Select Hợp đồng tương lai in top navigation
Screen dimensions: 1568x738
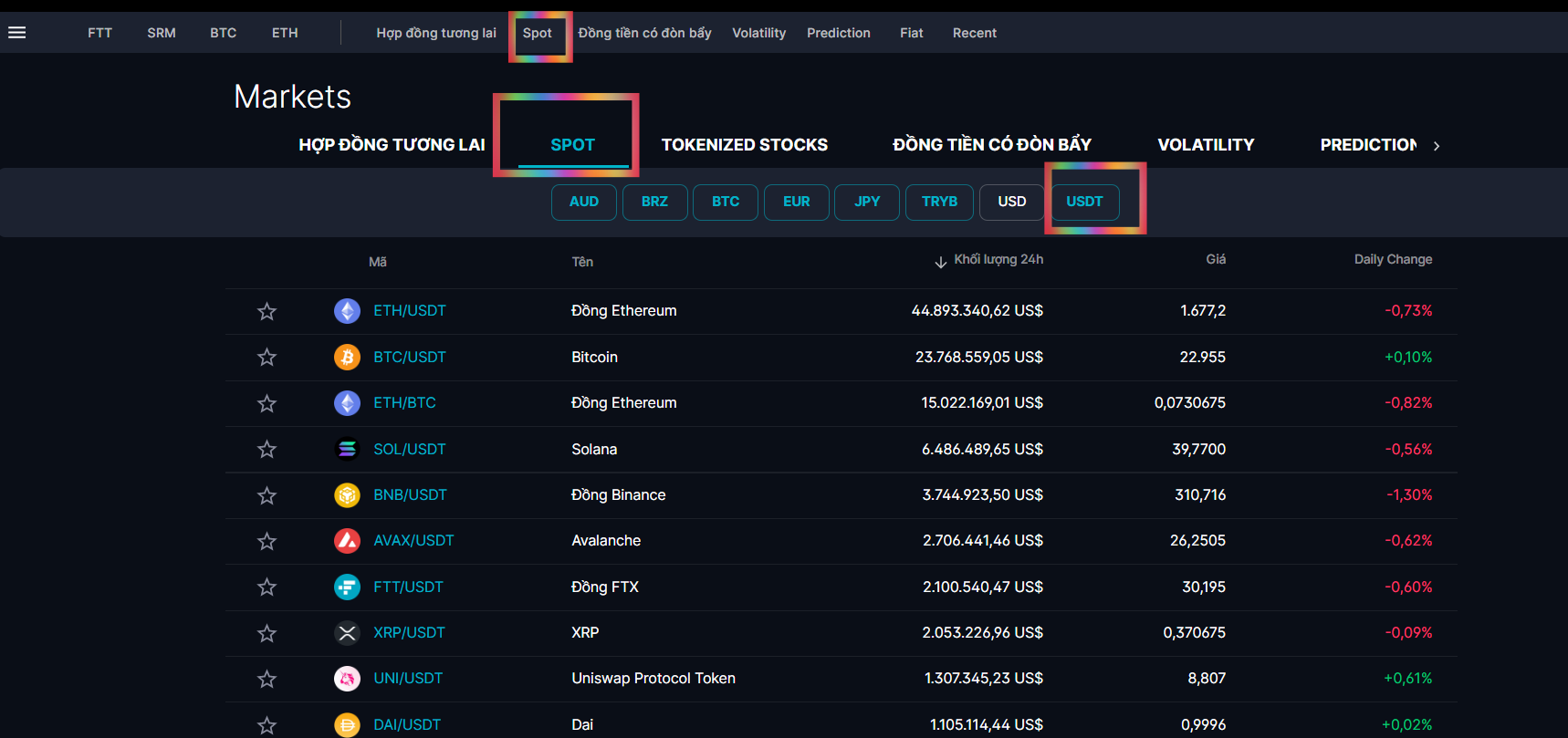click(436, 33)
